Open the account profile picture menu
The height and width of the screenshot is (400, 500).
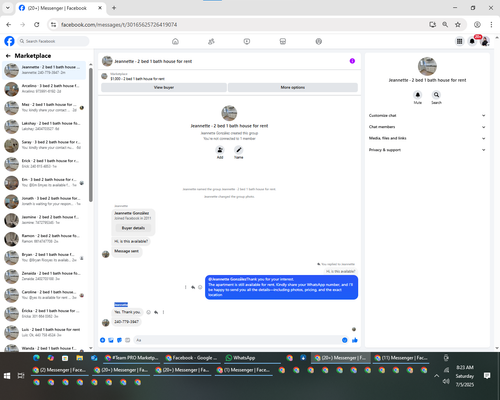[485, 41]
